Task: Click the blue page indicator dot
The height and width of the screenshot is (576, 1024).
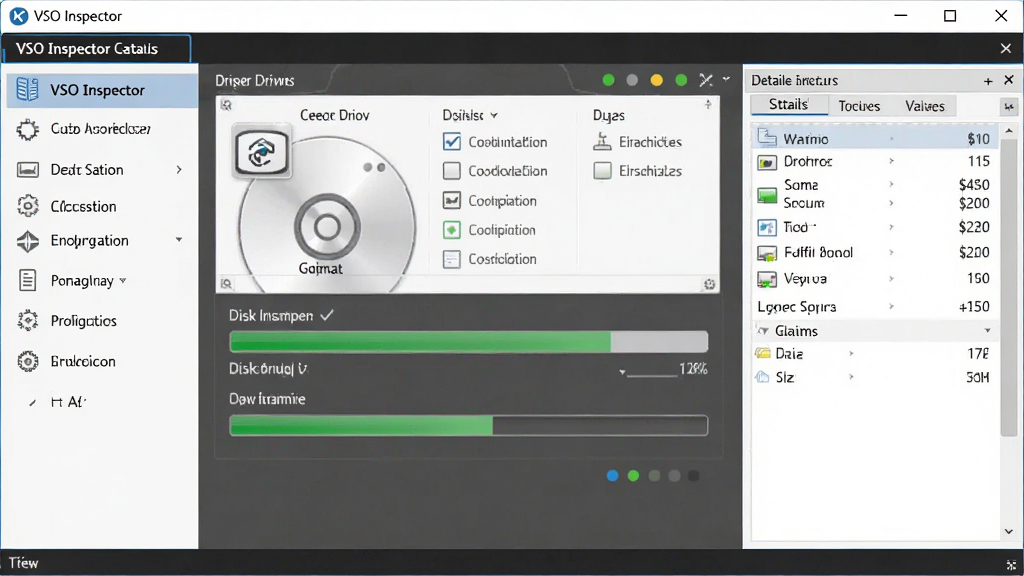Action: click(x=613, y=475)
